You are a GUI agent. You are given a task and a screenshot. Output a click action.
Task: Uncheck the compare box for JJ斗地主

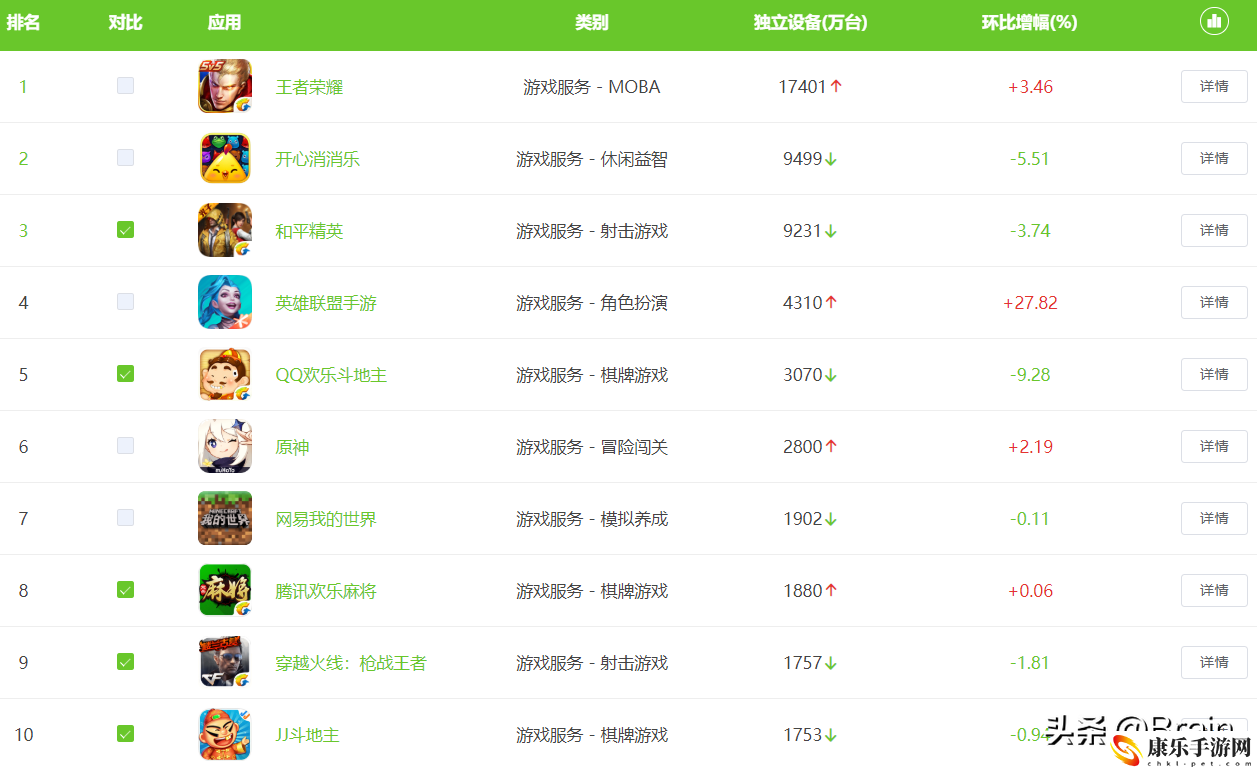[x=125, y=734]
